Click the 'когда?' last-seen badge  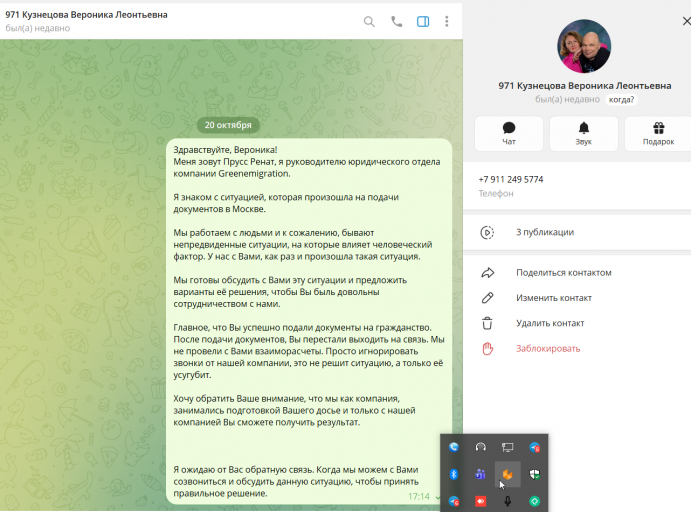coord(621,100)
